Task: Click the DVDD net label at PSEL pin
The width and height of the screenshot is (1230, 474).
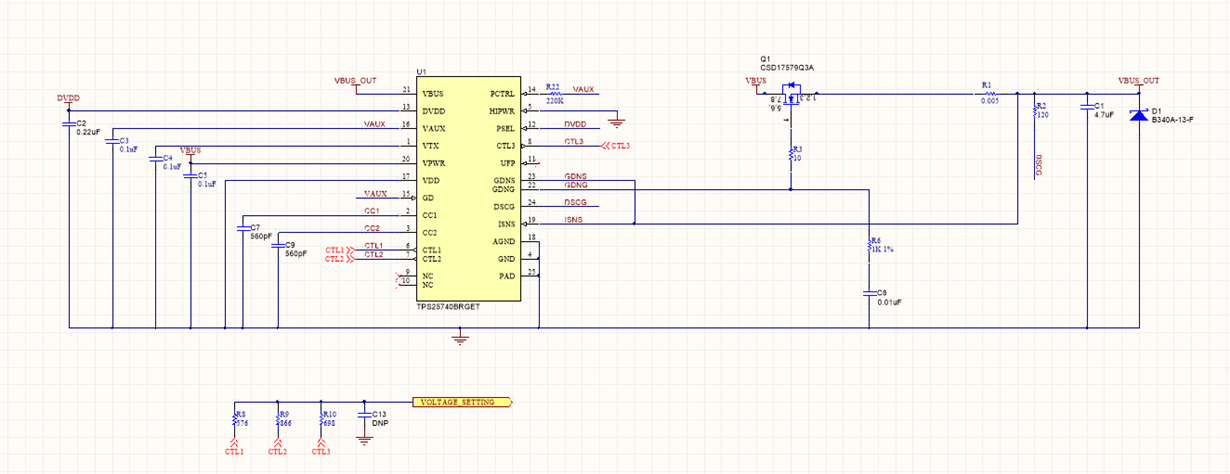Action: tap(575, 124)
